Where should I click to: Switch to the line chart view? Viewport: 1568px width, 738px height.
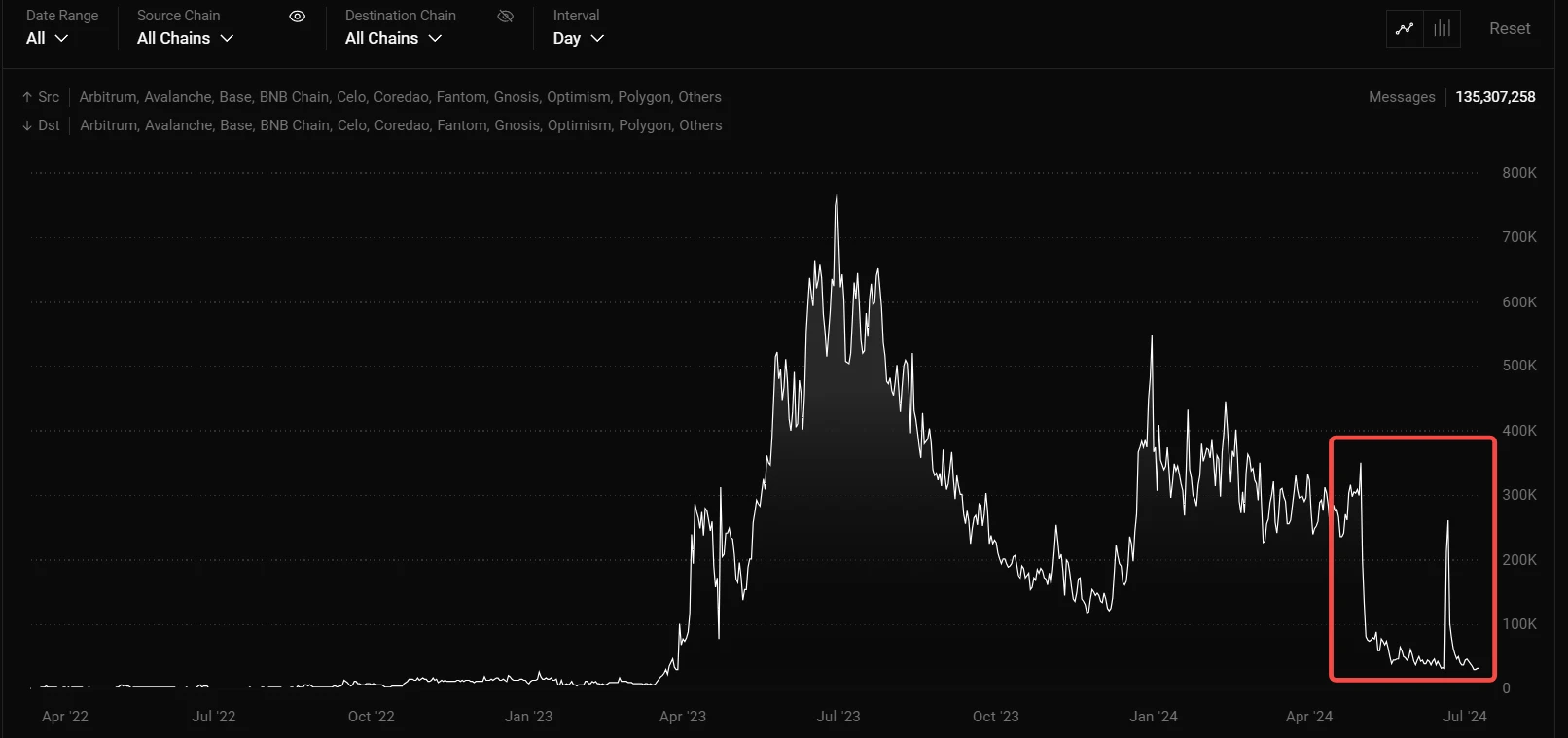(1405, 29)
